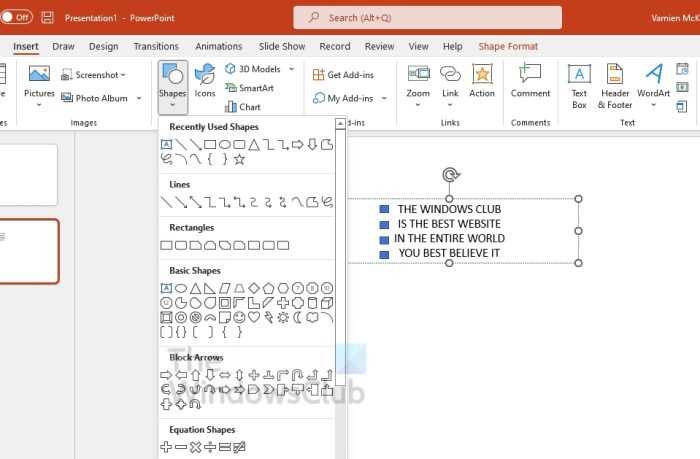The height and width of the screenshot is (459, 700).
Task: Click the Icons button in the ribbon
Action: point(205,80)
